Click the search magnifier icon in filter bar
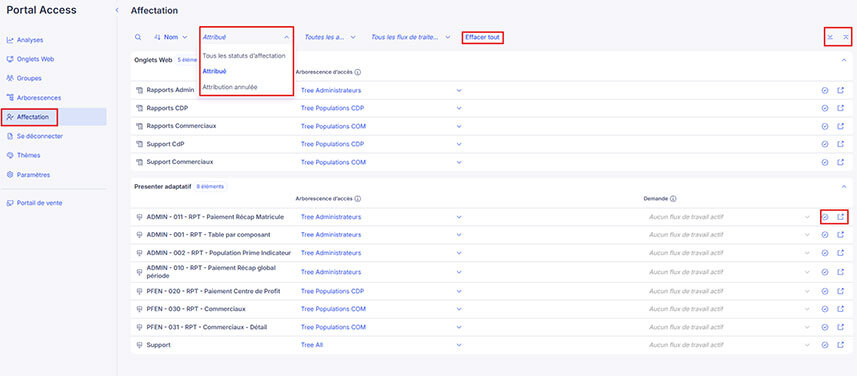Image resolution: width=857 pixels, height=376 pixels. (x=138, y=37)
